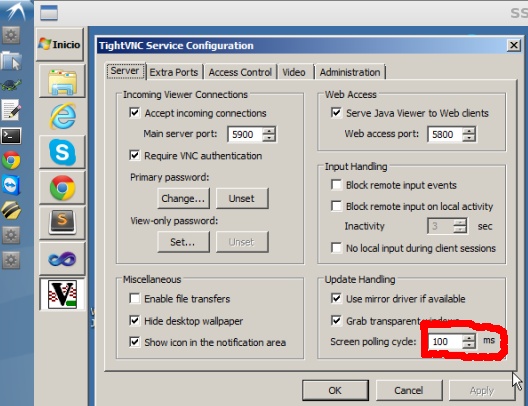Open the Video tab
Image resolution: width=528 pixels, height=406 pixels.
(x=294, y=72)
